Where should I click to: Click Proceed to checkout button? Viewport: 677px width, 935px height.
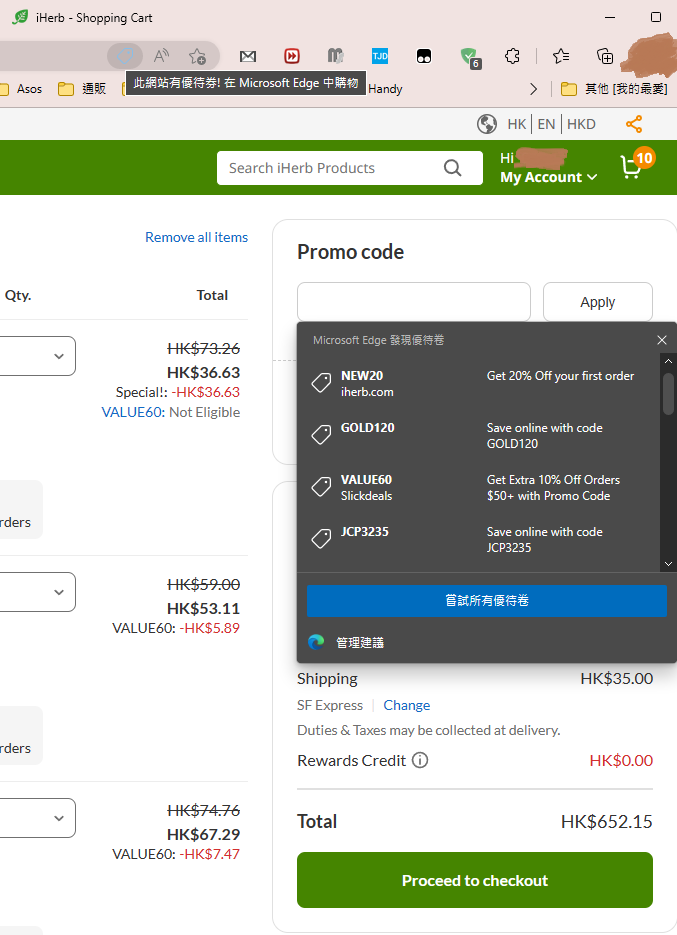point(475,880)
